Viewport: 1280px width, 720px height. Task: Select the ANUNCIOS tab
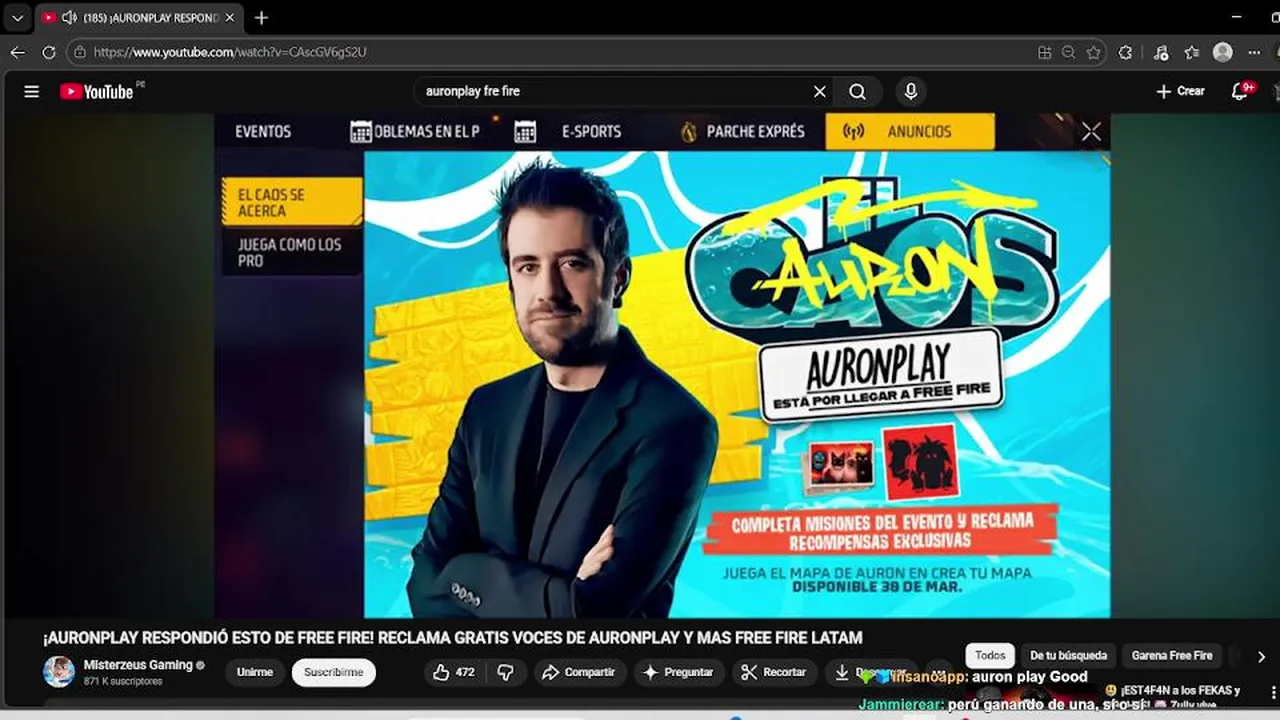point(910,131)
